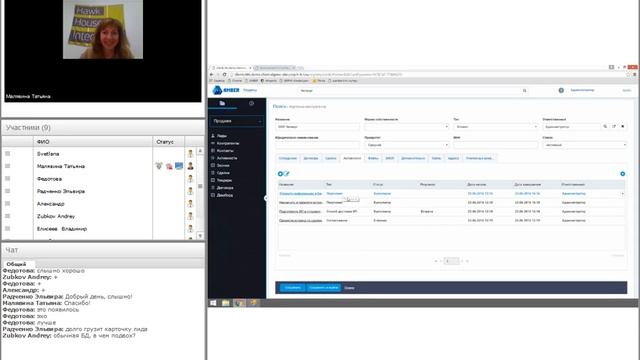The height and width of the screenshot is (360, 640).
Task: Click the Сохранить и выйти button
Action: tap(324, 288)
